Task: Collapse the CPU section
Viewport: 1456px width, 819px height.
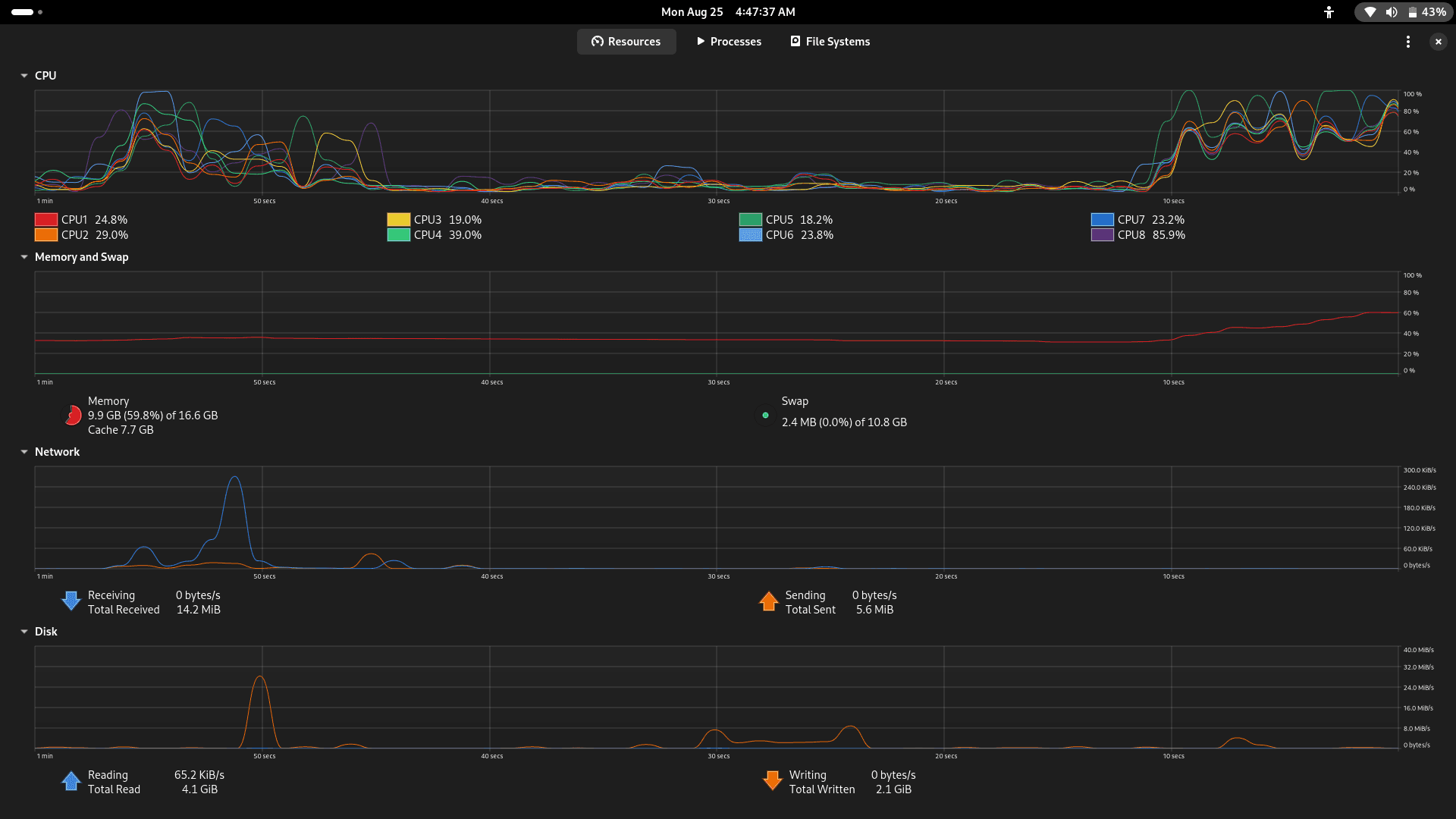Action: (24, 76)
